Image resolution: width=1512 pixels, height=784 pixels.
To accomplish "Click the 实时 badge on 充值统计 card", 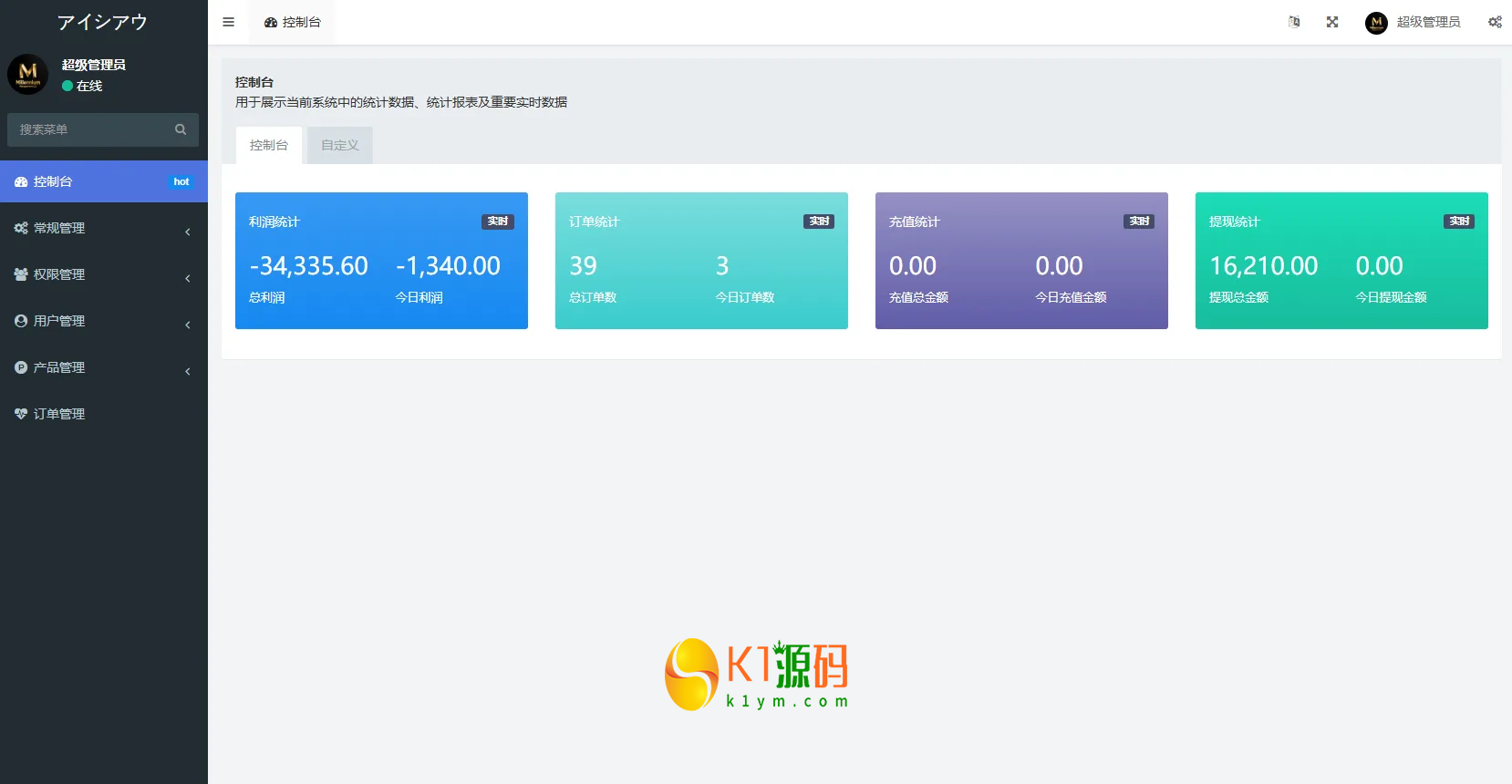I will click(x=1139, y=222).
